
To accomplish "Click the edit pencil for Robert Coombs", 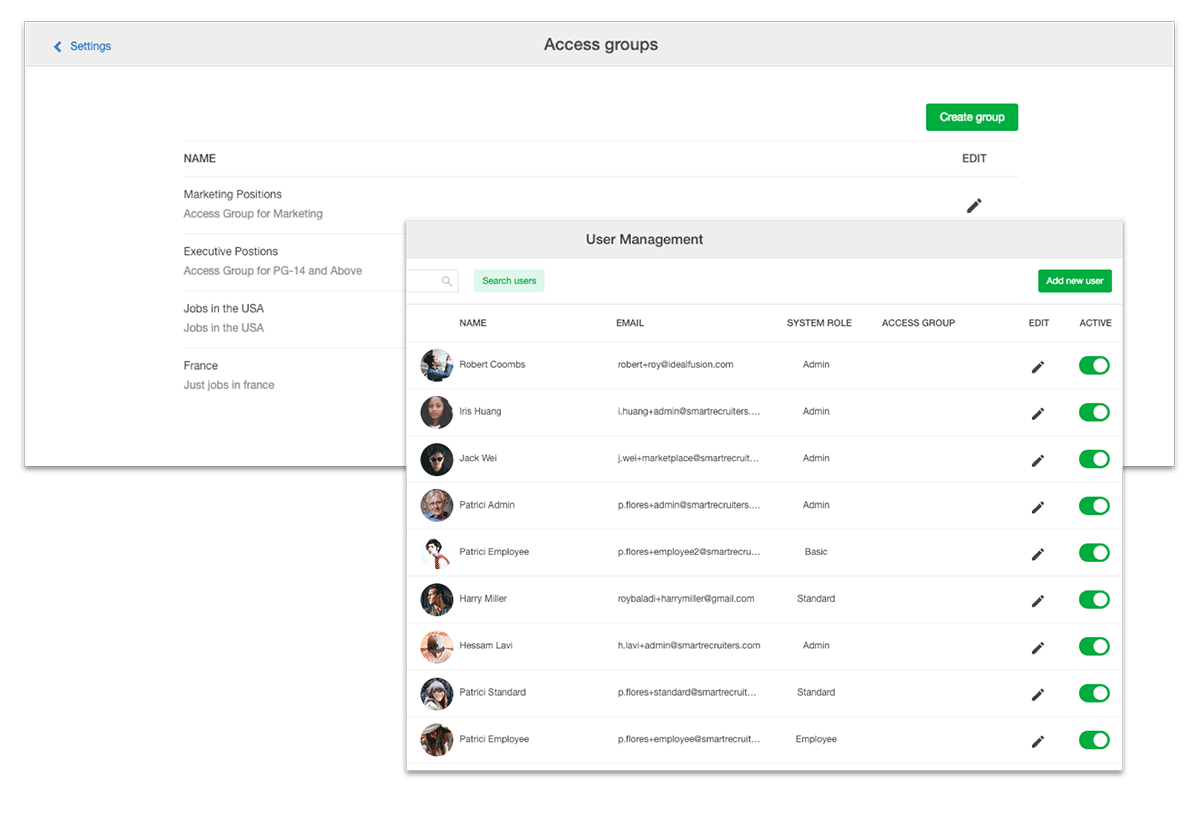I will pos(1037,367).
